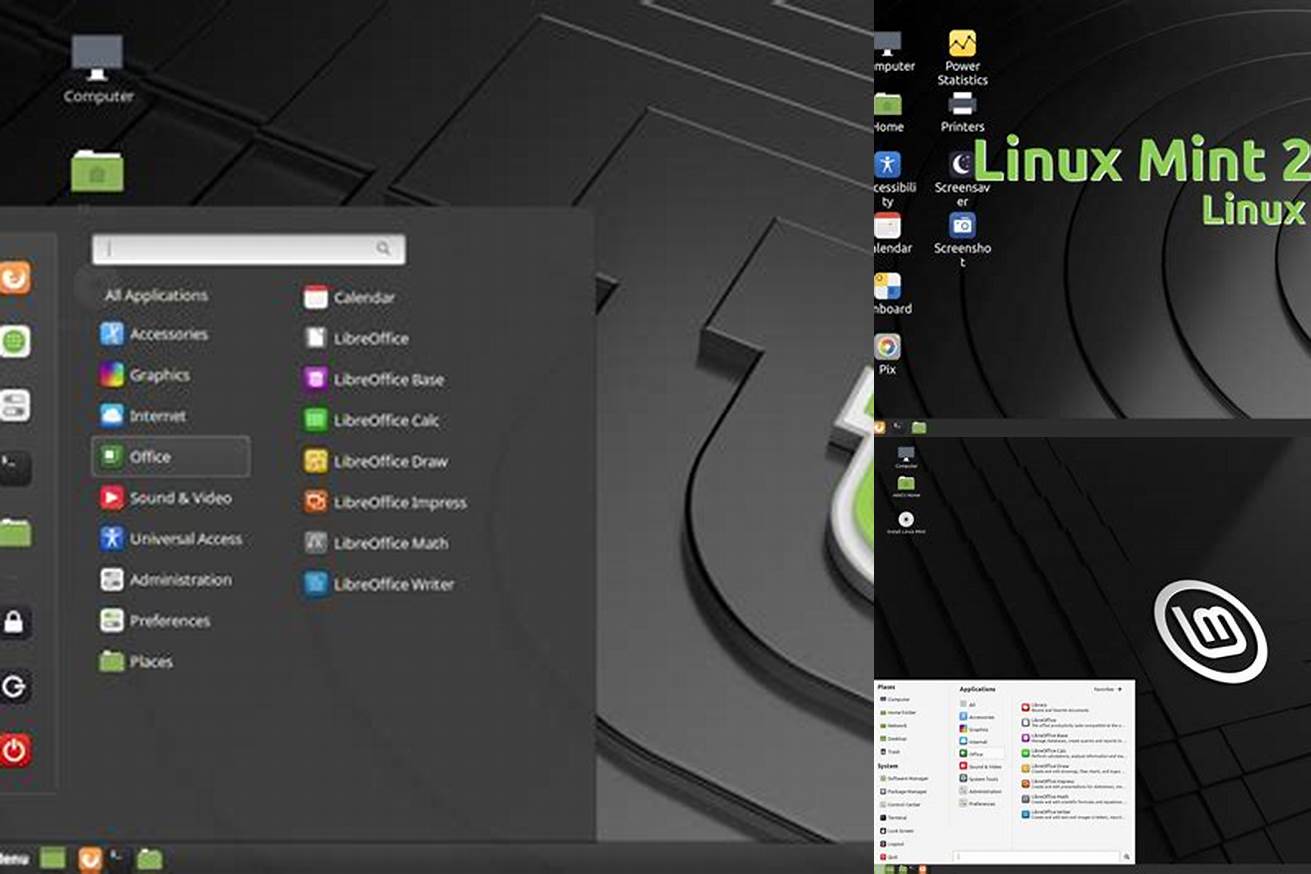Open Files from the bottom-left panel launcher
The image size is (1311, 874).
tap(150, 858)
